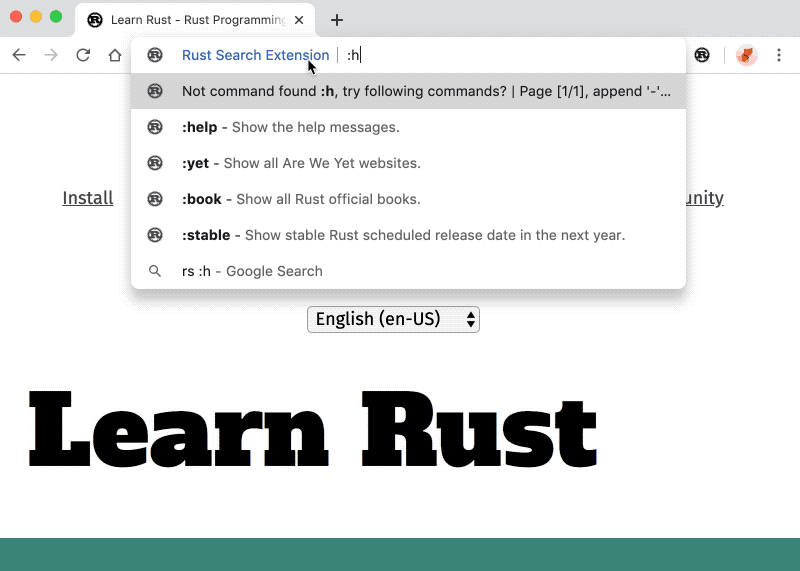Reload the current page
The width and height of the screenshot is (800, 571).
(x=83, y=55)
